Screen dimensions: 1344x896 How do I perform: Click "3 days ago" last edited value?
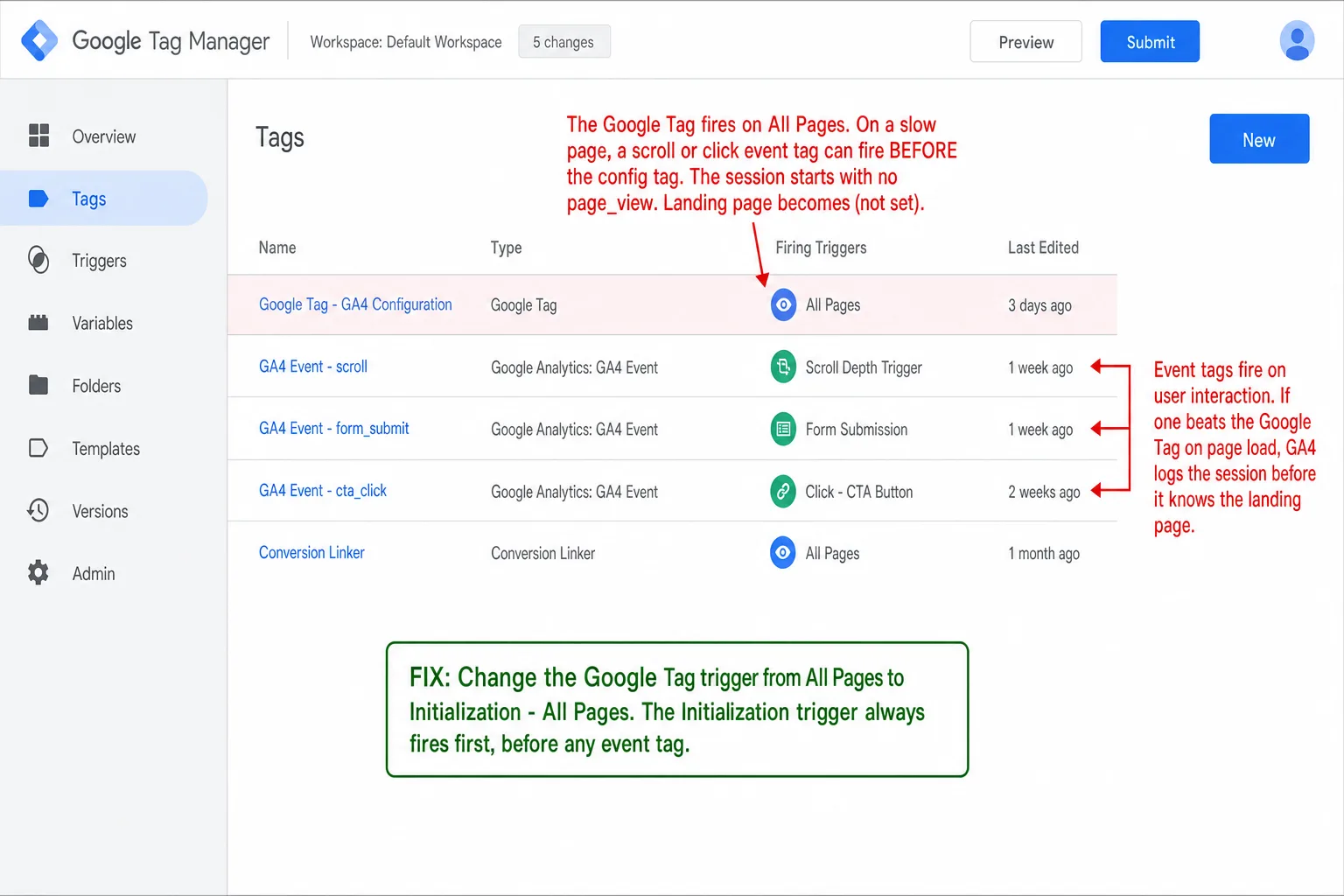1039,305
